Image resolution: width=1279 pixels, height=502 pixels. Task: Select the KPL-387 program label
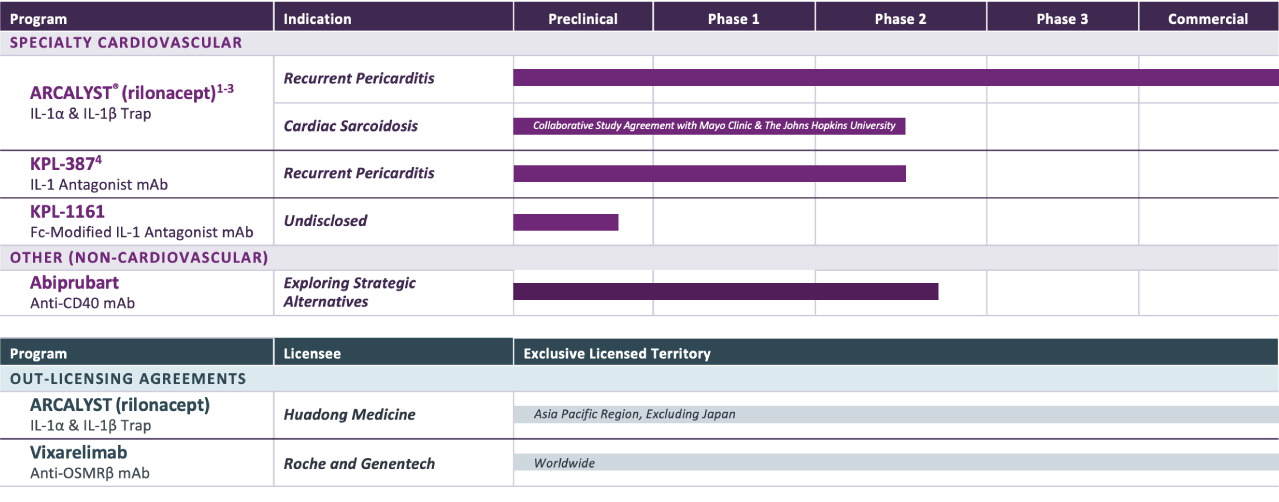[66, 164]
